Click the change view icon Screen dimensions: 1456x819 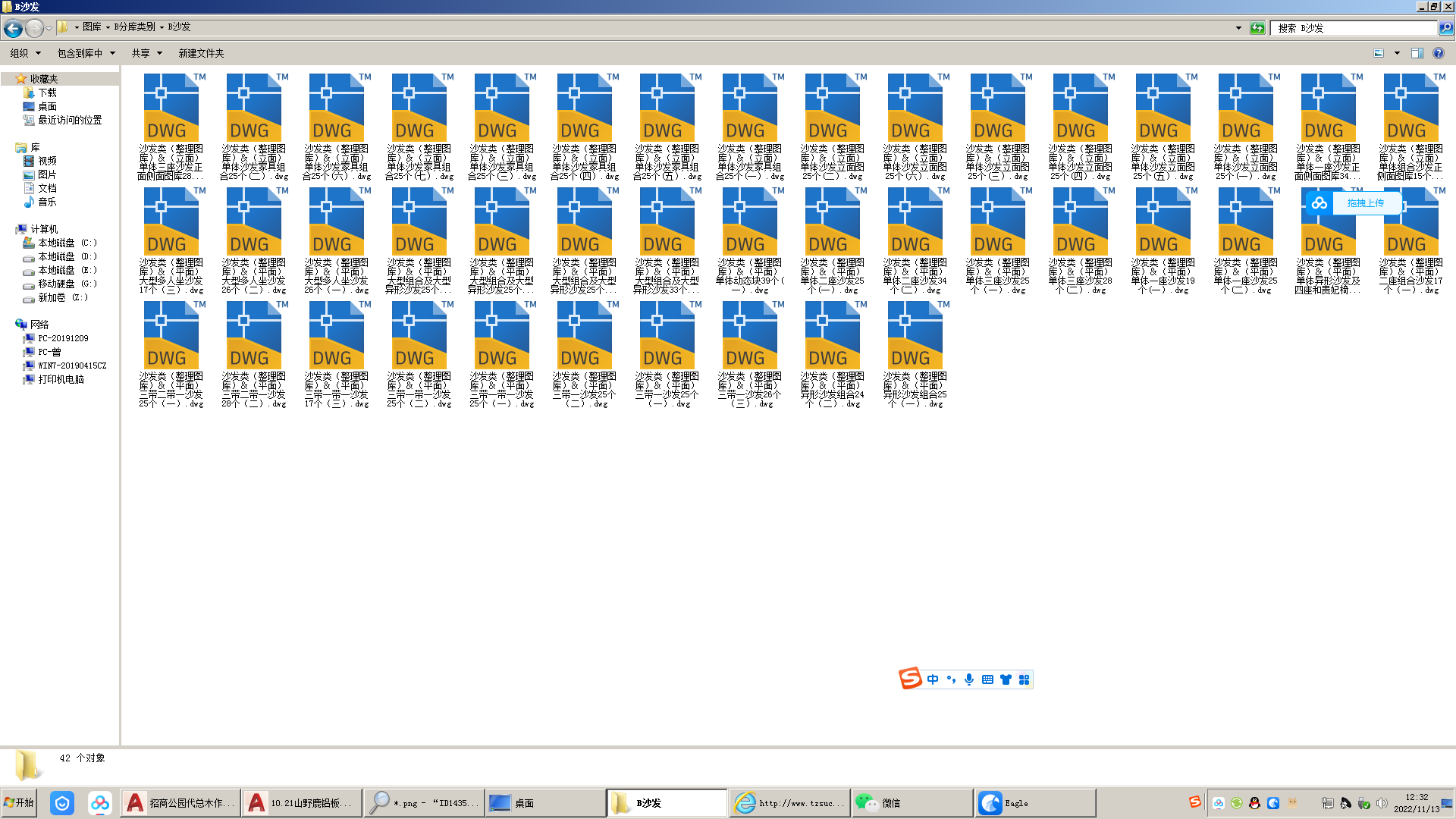(1379, 53)
